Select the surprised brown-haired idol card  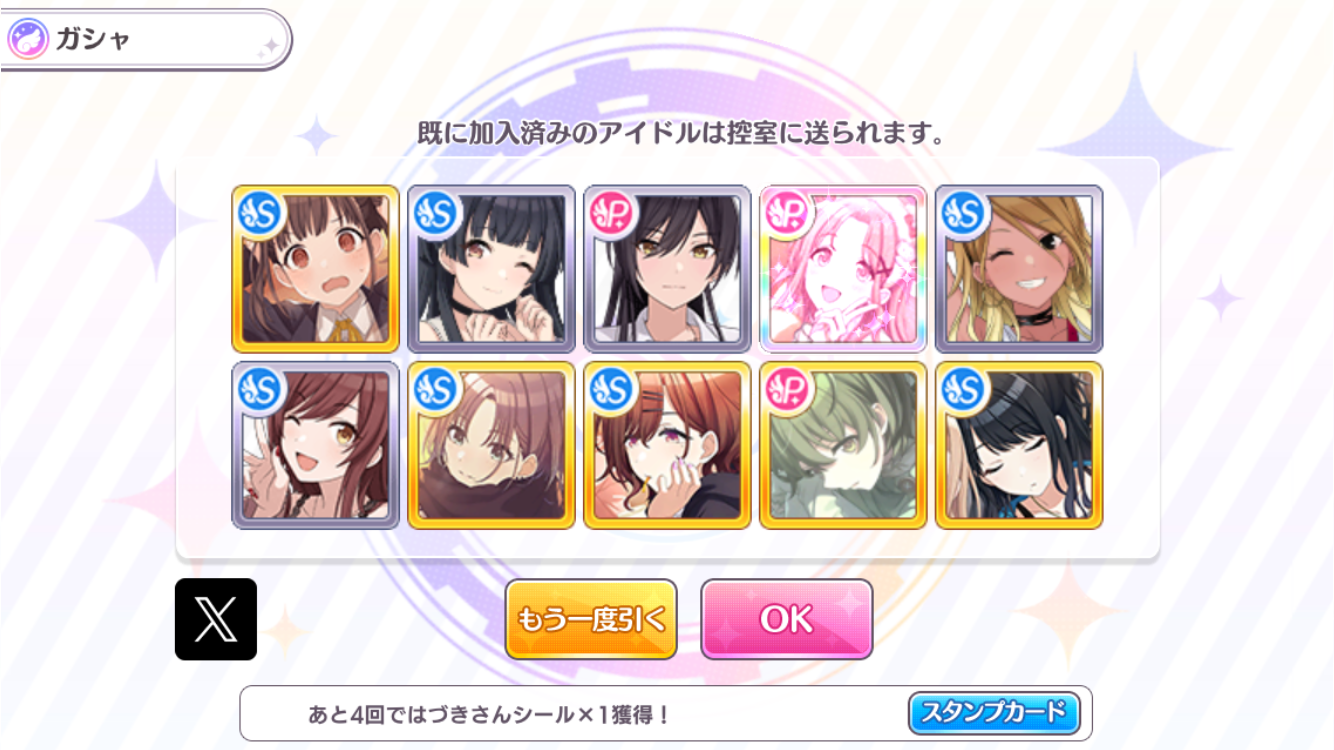pos(315,269)
